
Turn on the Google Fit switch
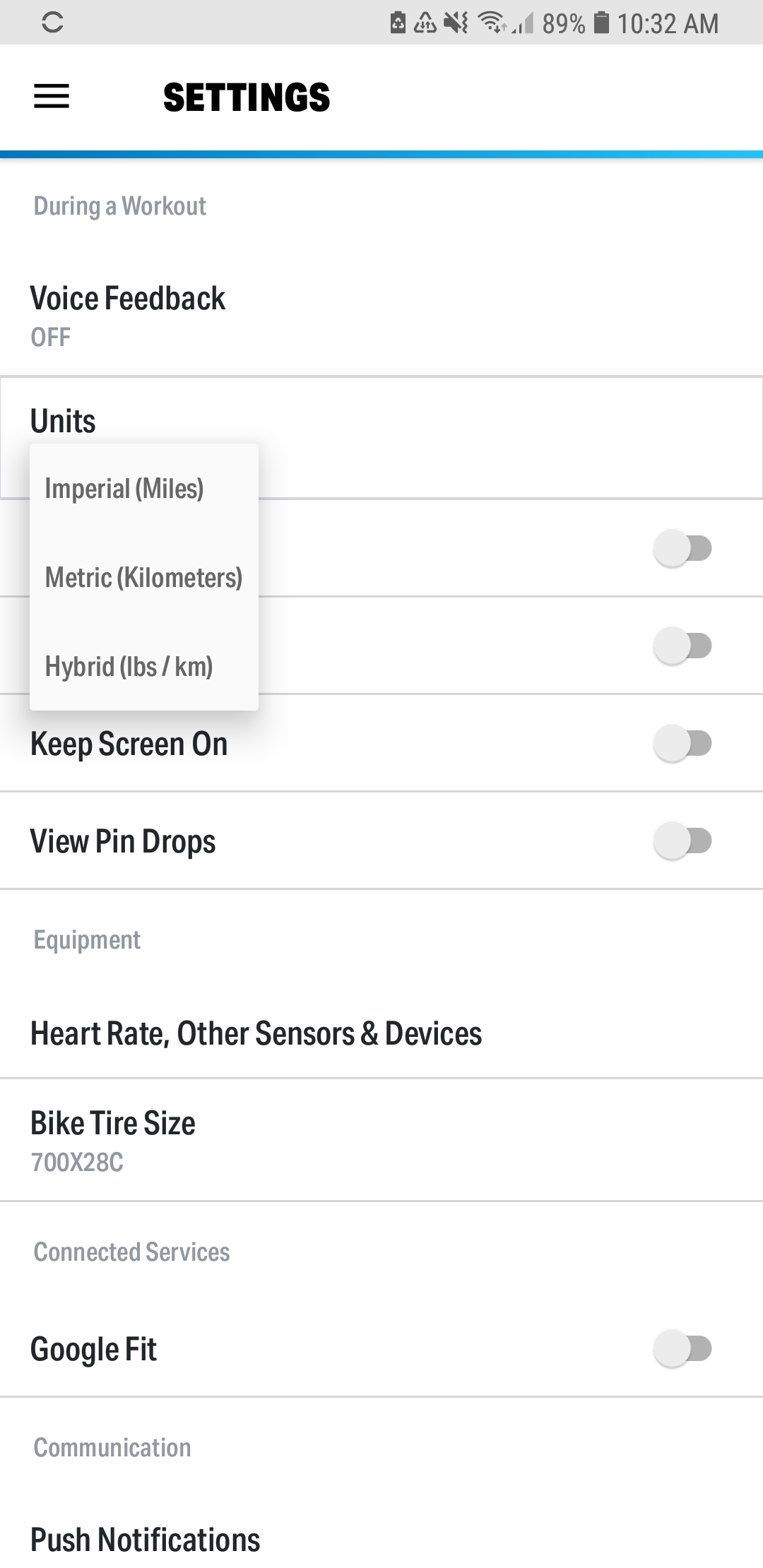point(682,1348)
